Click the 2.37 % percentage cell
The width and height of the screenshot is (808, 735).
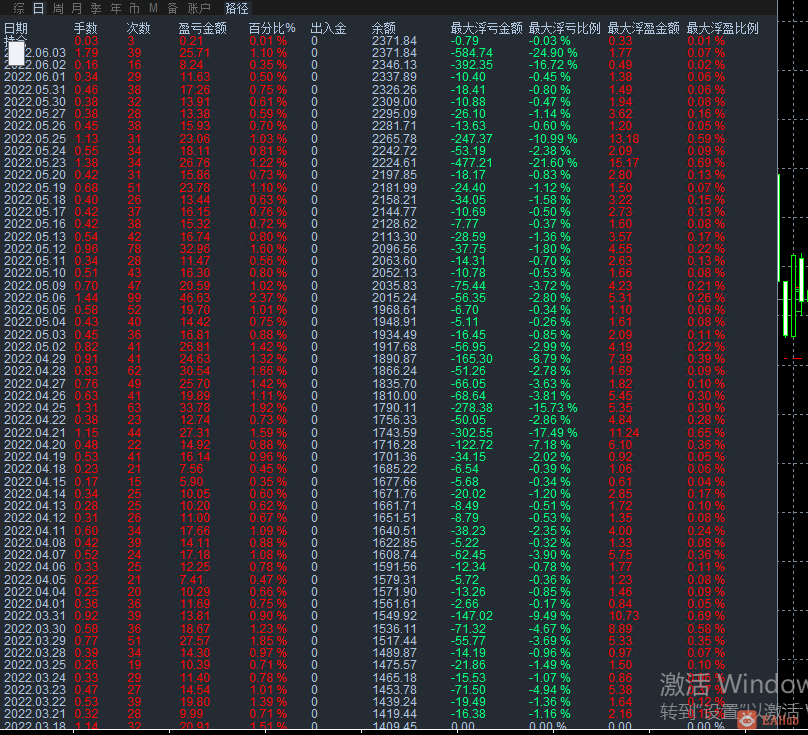point(268,298)
